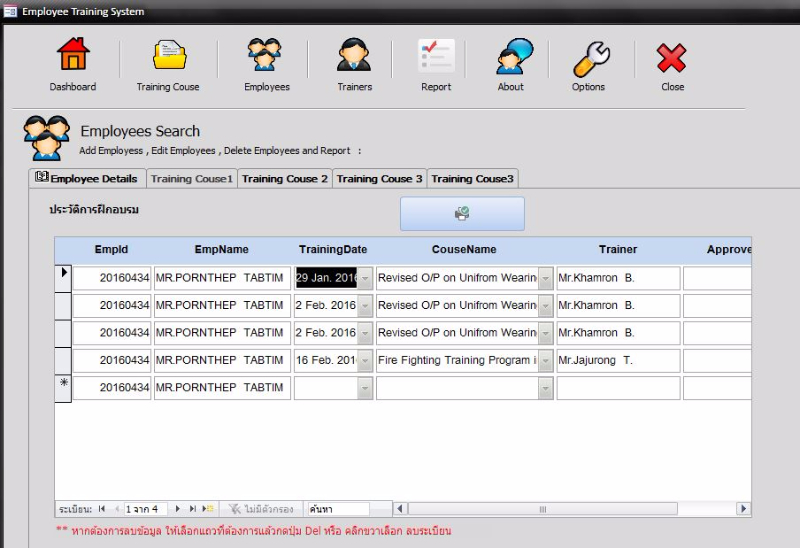The width and height of the screenshot is (800, 548).
Task: Click the red X Close icon
Action: coord(672,57)
